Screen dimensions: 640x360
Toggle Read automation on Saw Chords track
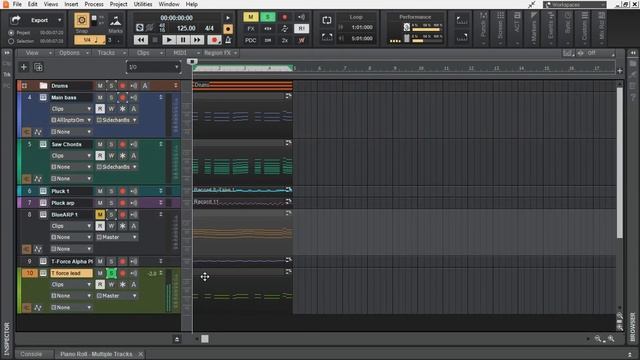[100, 156]
